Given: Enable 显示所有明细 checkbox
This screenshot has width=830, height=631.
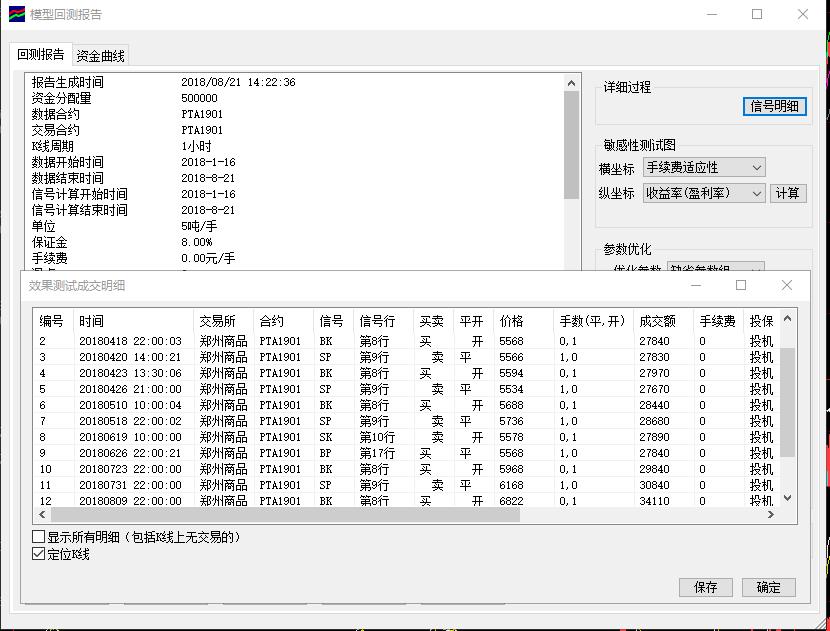Looking at the screenshot, I should pos(38,537).
